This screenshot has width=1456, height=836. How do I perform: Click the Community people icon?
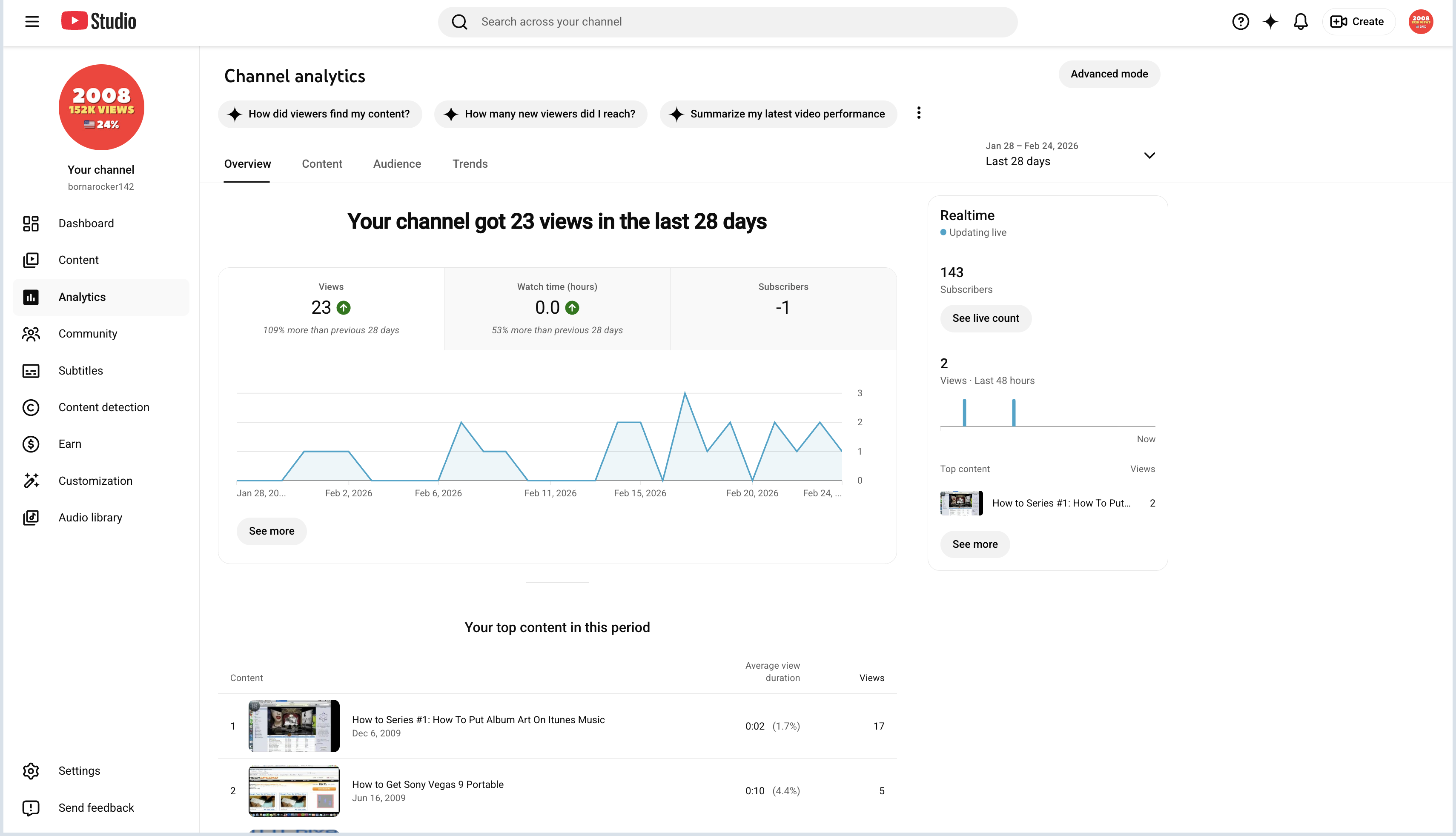coord(31,334)
